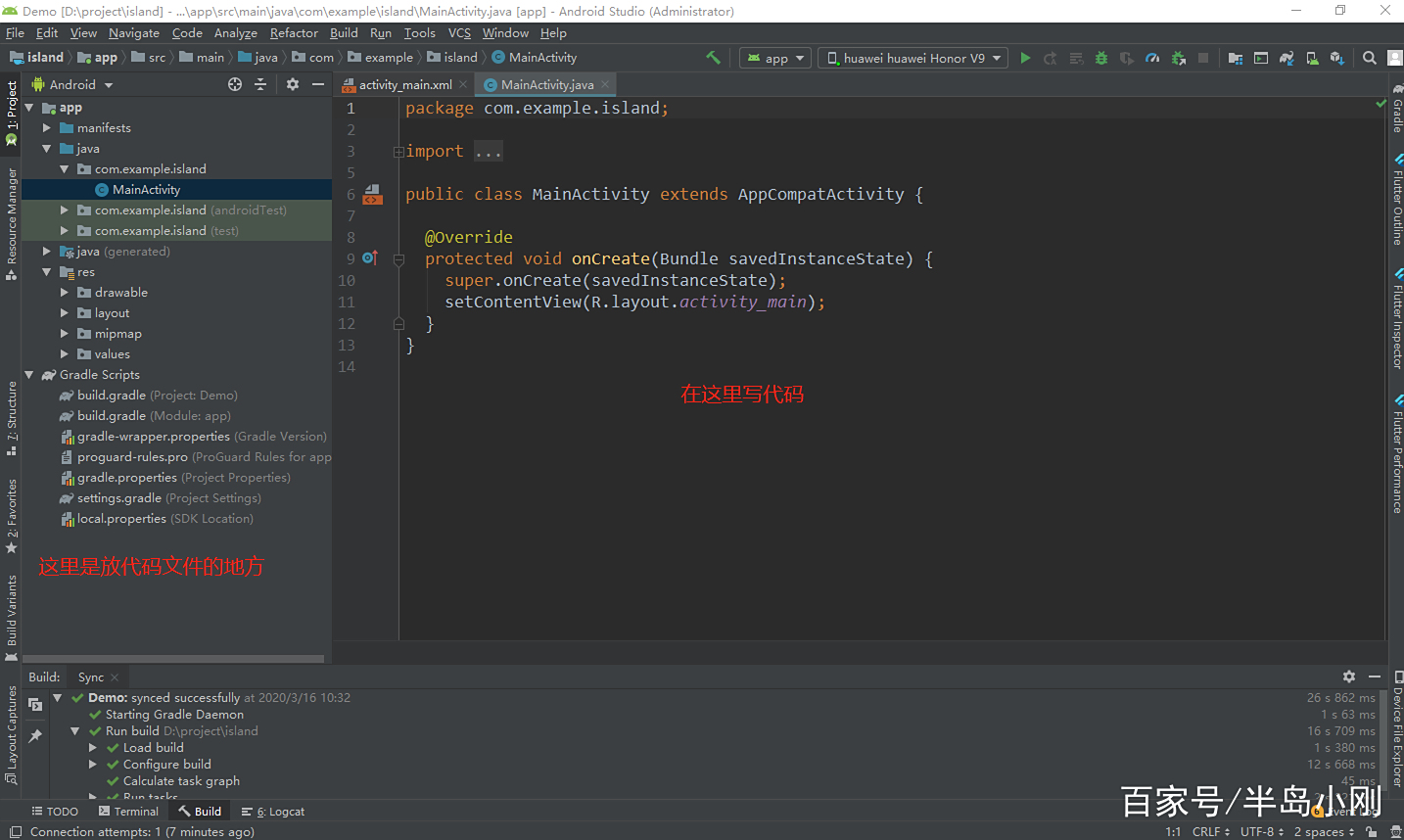Run the app with the green play icon
The height and width of the screenshot is (840, 1404).
coord(1025,58)
